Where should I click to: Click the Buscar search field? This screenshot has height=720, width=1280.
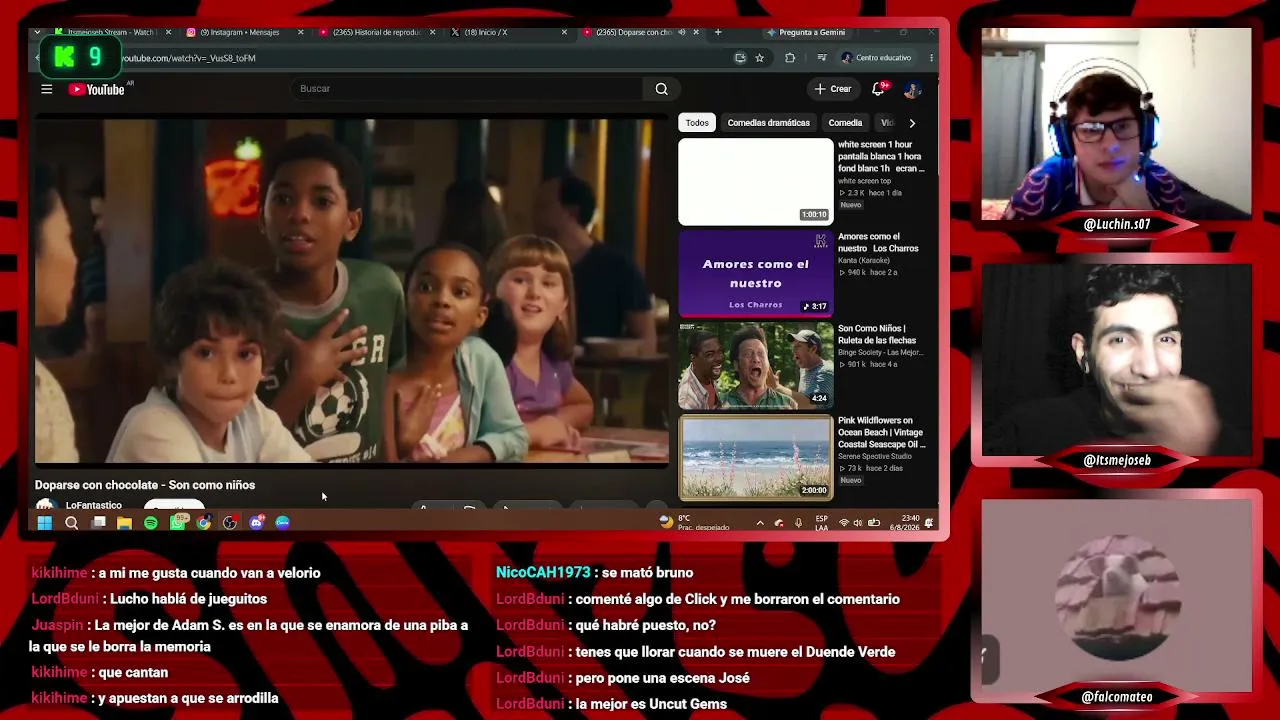tap(467, 89)
